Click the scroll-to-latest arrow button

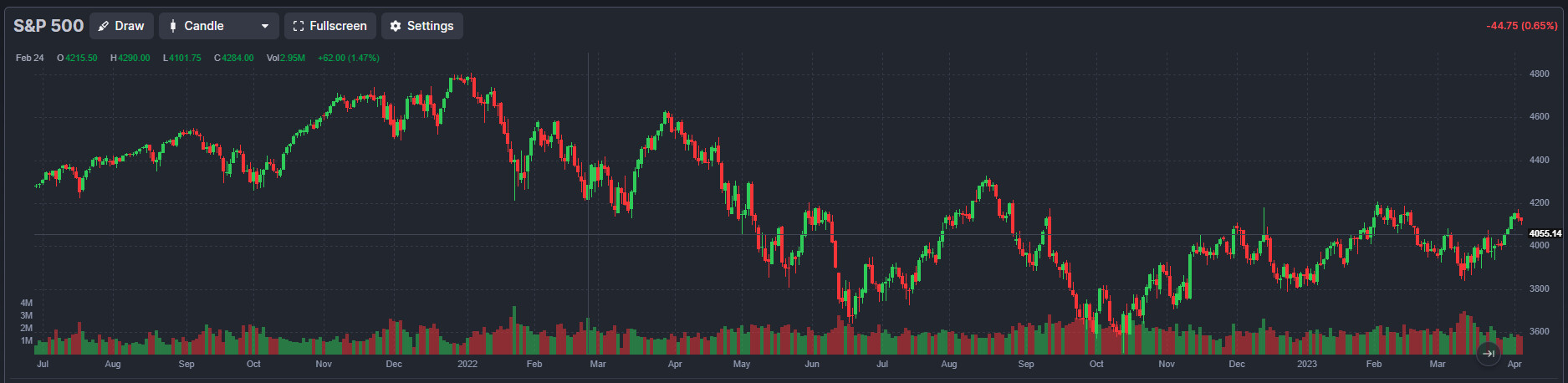click(1488, 354)
